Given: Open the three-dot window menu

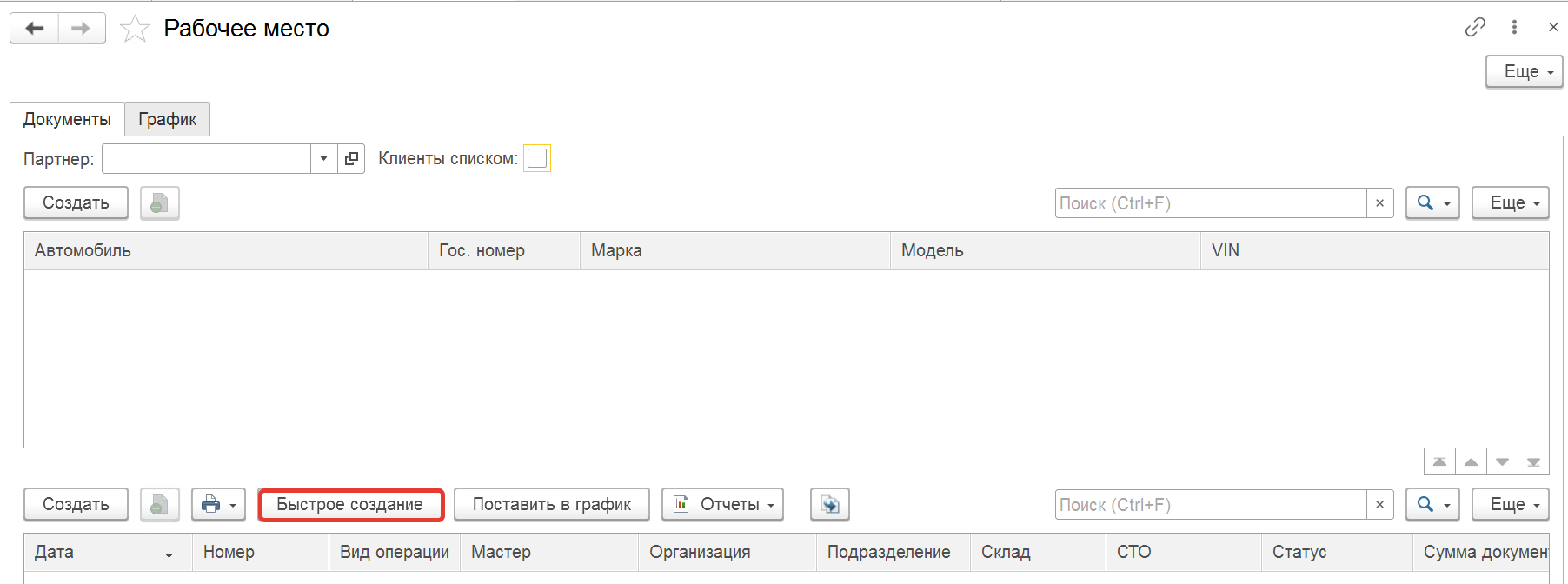Looking at the screenshot, I should pos(1514,28).
